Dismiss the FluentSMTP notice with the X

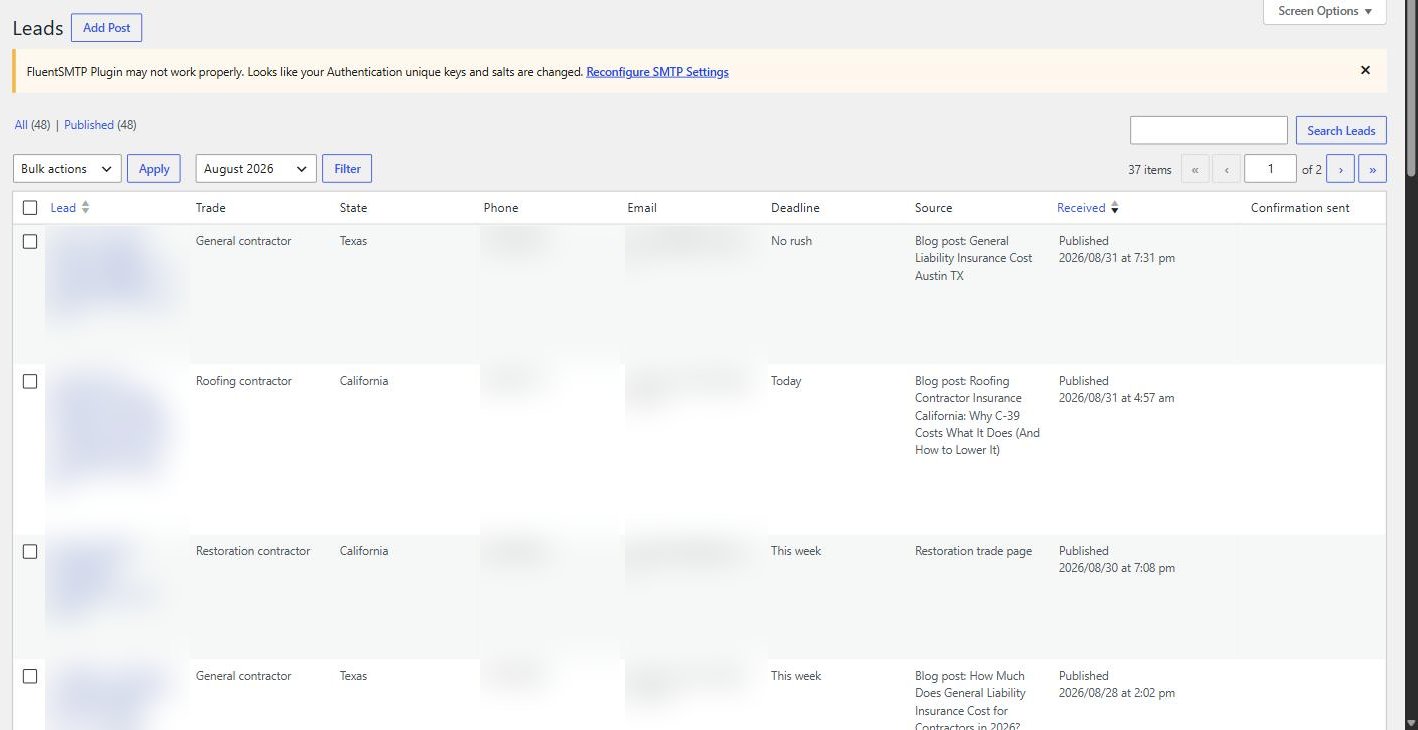(1365, 70)
